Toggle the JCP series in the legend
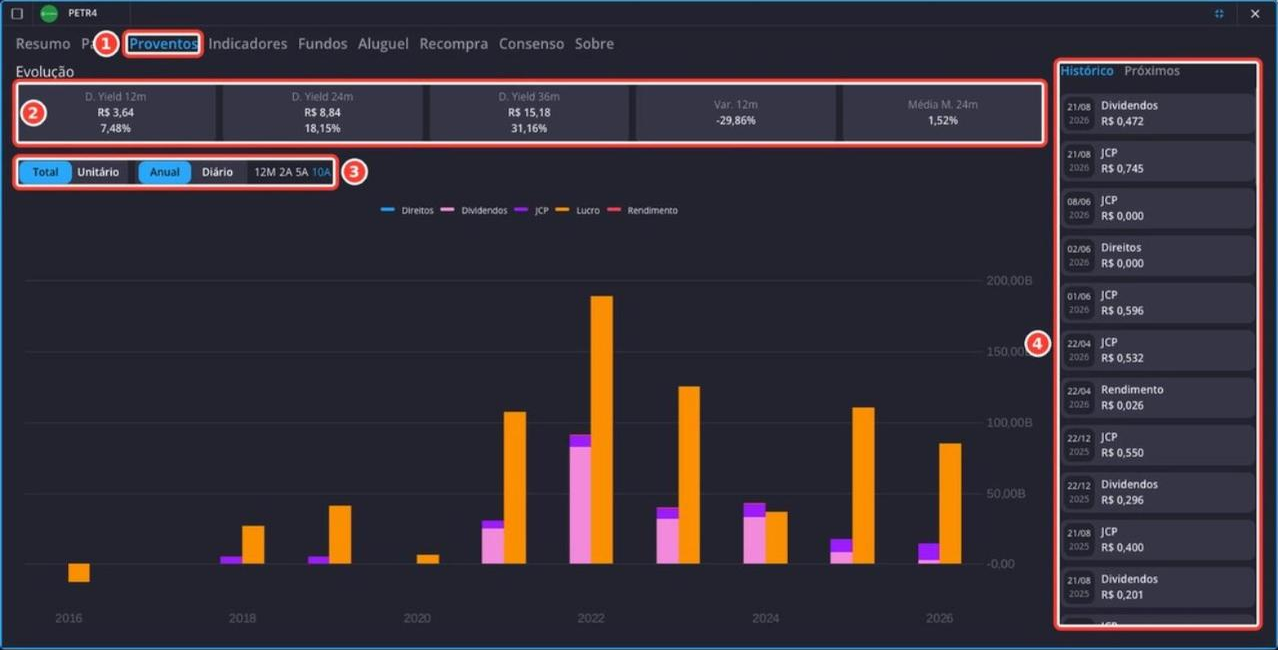 coord(532,211)
